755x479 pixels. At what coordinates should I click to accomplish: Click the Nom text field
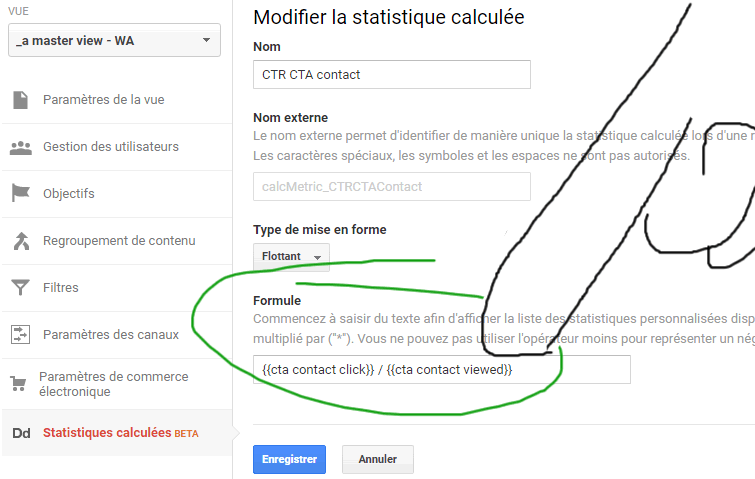392,75
